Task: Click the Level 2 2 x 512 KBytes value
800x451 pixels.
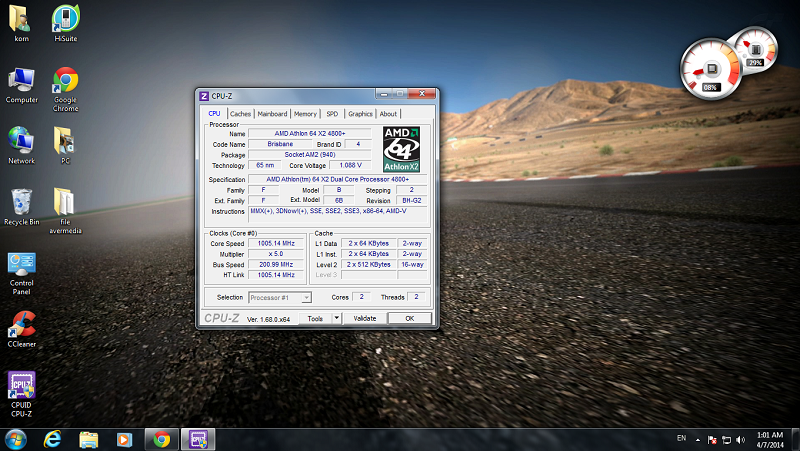Action: (x=368, y=265)
